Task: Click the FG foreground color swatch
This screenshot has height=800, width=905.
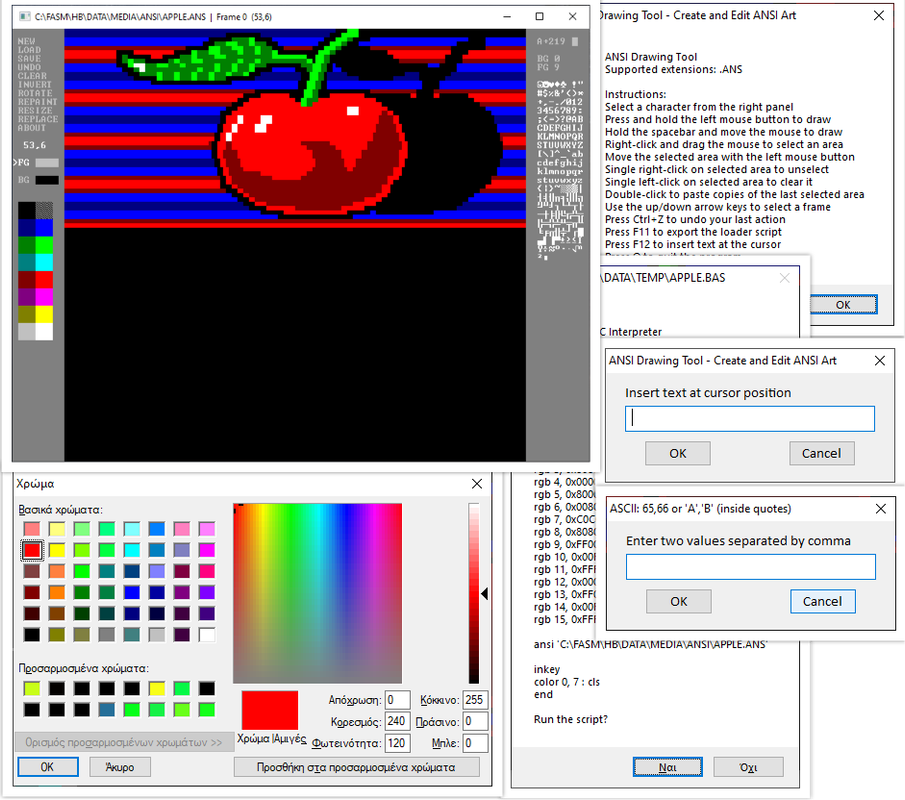Action: coord(47,163)
